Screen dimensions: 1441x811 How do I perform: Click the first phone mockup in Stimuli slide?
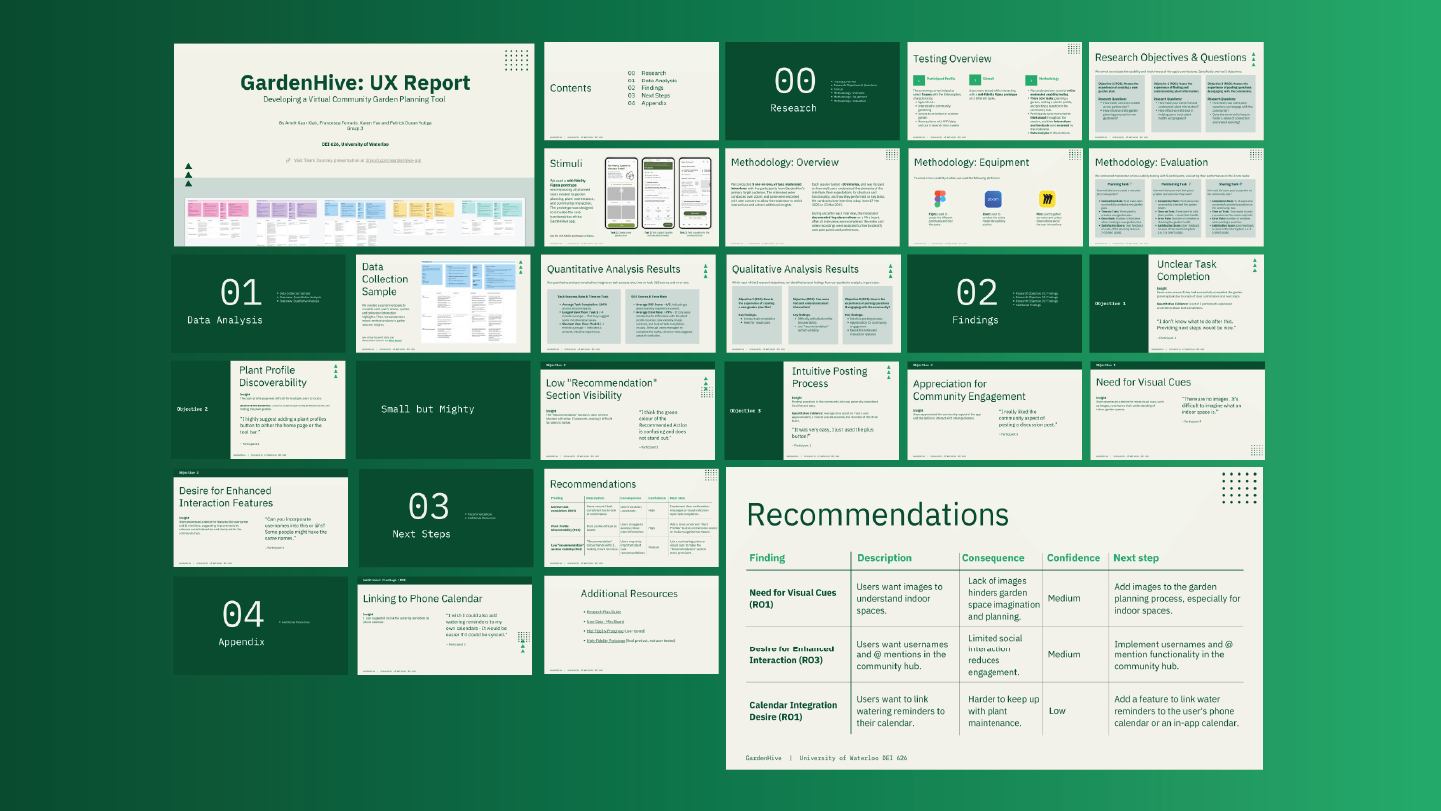622,195
